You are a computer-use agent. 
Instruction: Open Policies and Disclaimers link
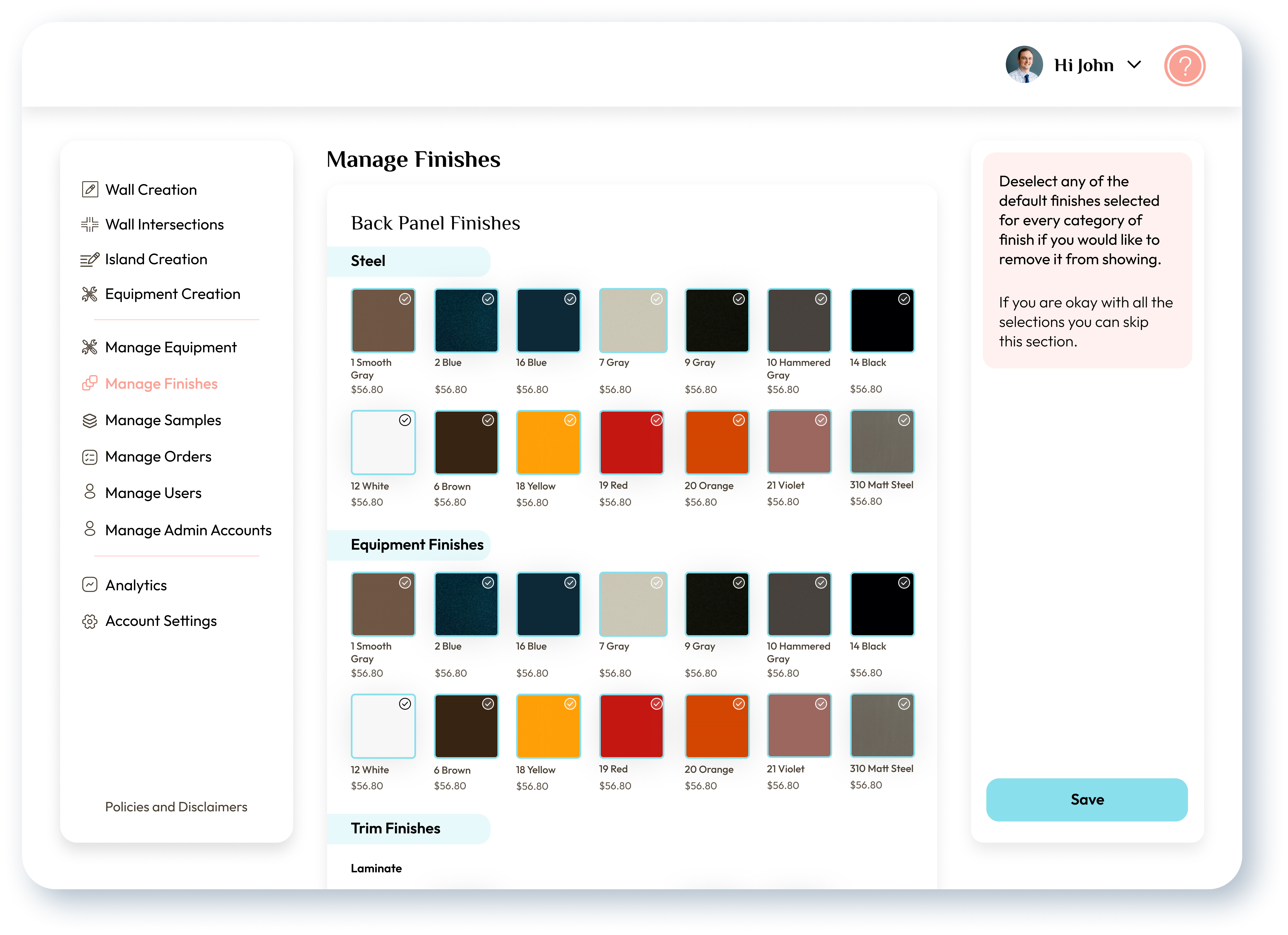click(x=176, y=807)
